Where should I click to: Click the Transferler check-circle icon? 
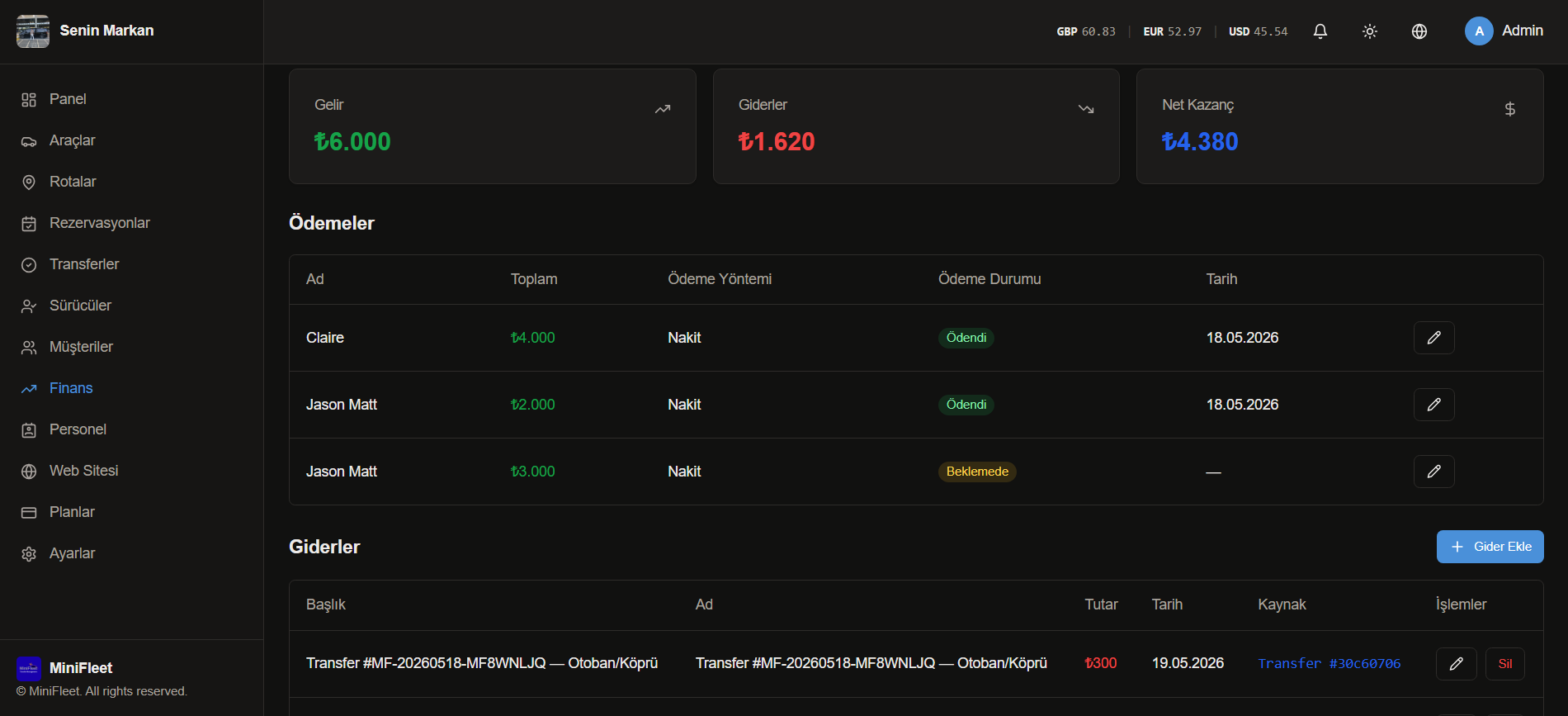tap(29, 265)
